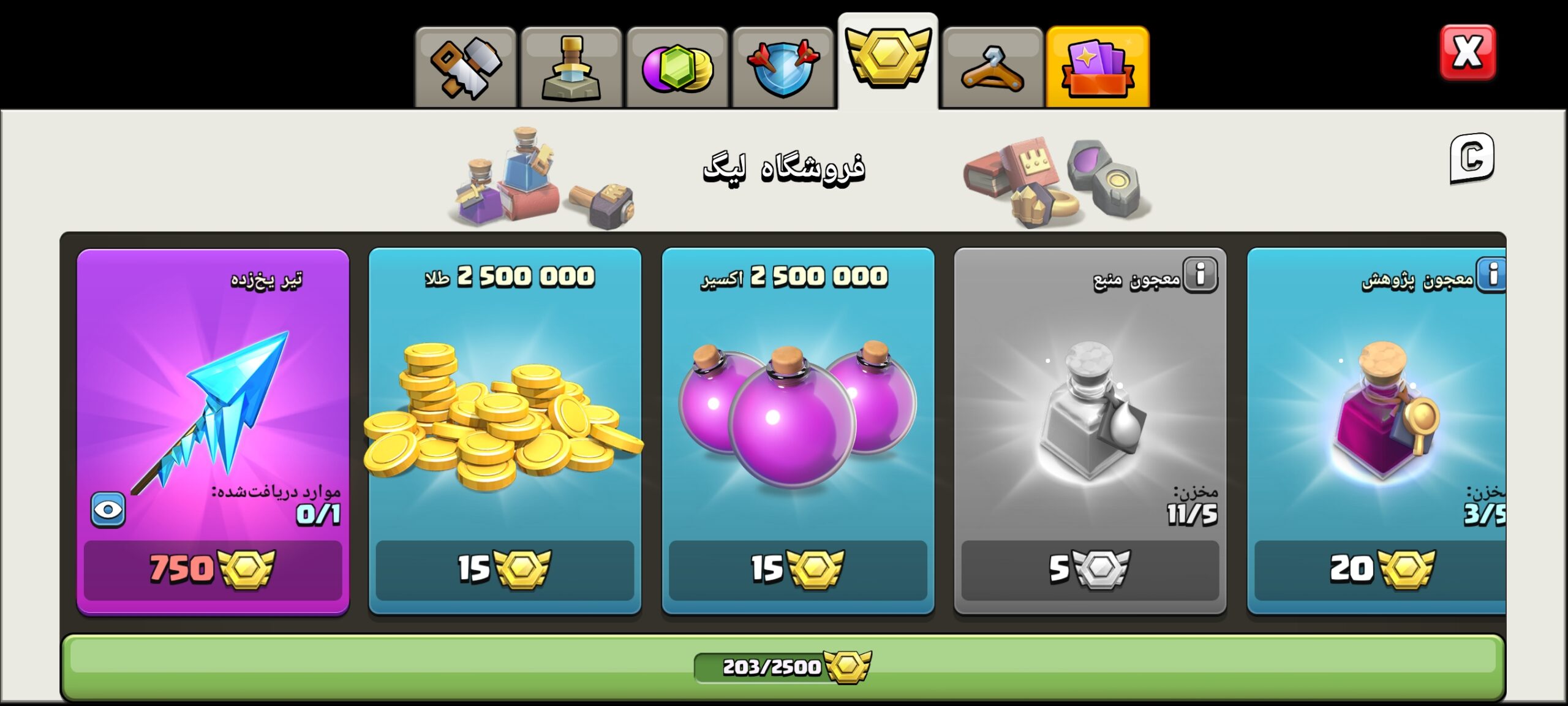Viewport: 1568px width, 706px height.
Task: Show info for the research potion
Action: pos(1492,275)
